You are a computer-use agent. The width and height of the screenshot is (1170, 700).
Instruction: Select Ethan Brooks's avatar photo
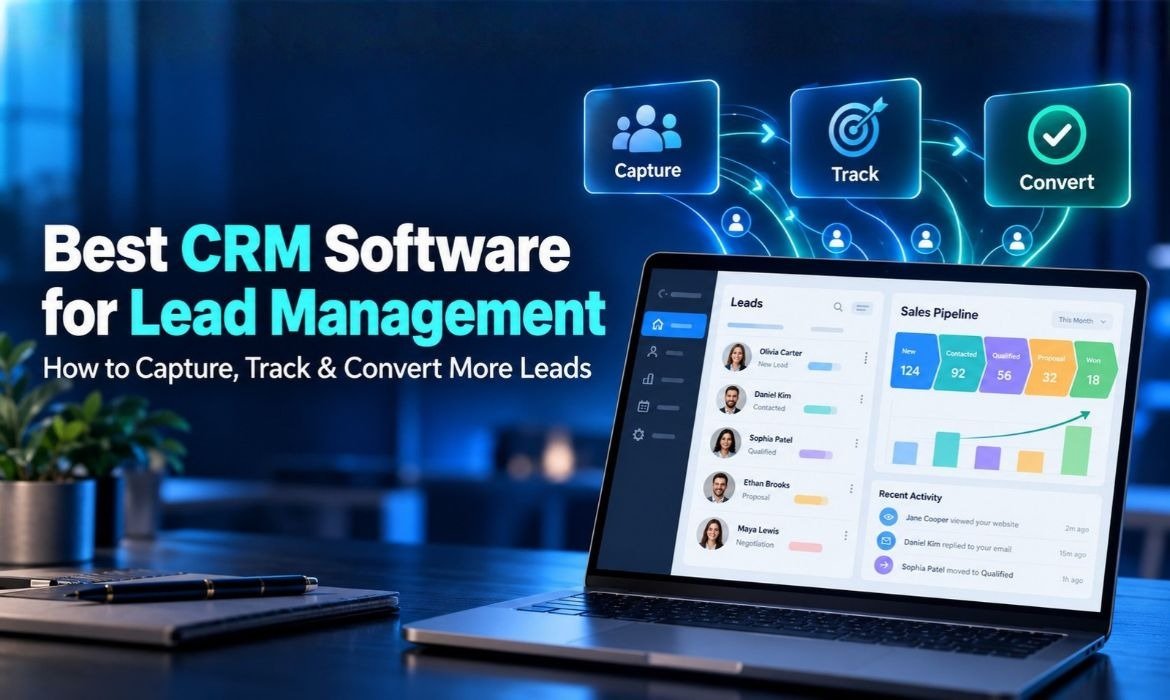pyautogui.click(x=719, y=487)
